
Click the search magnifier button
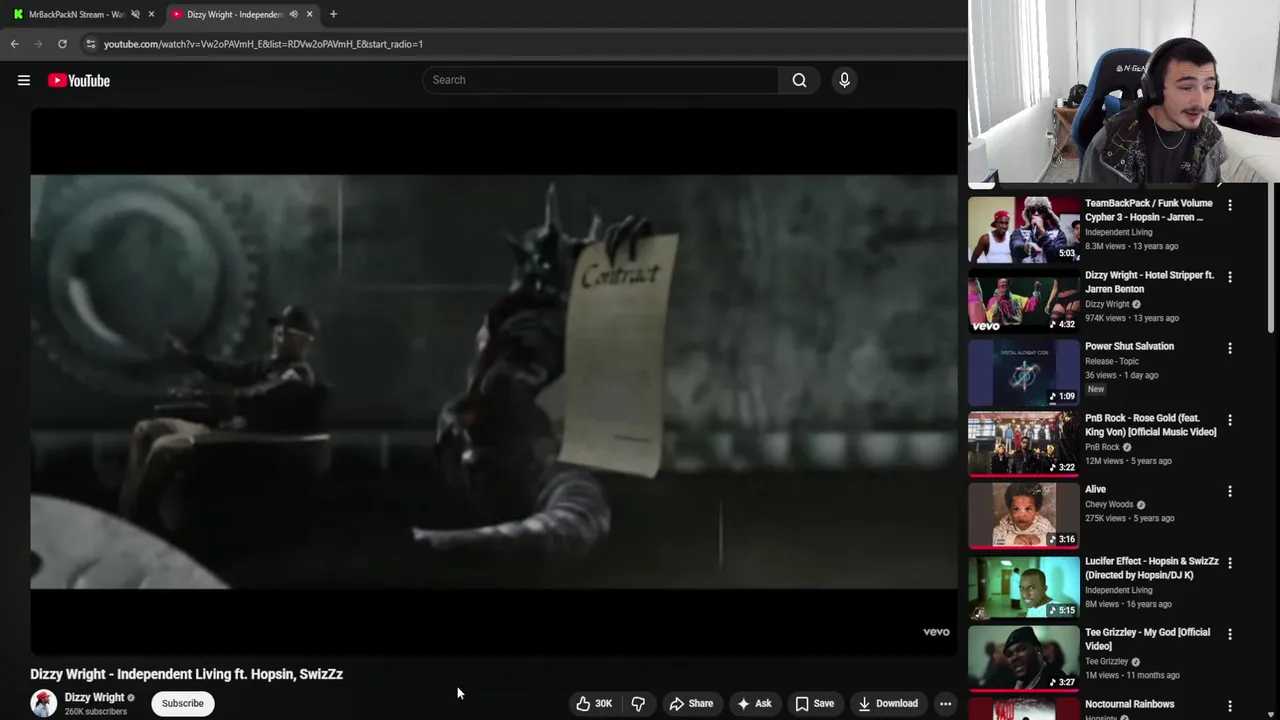799,80
